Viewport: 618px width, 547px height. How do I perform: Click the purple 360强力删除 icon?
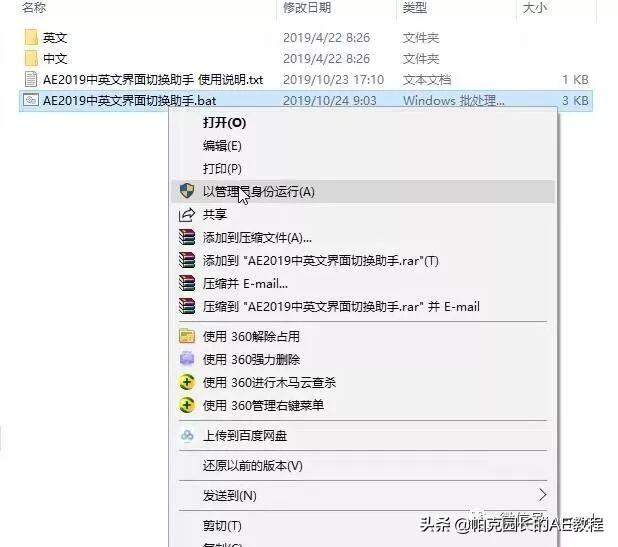pyautogui.click(x=187, y=359)
